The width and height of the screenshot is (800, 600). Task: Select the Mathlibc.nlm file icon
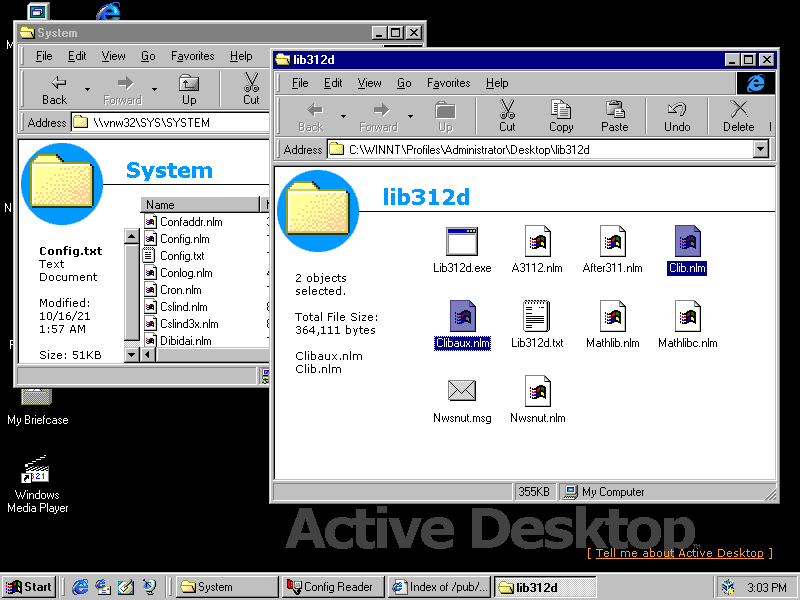[x=687, y=316]
